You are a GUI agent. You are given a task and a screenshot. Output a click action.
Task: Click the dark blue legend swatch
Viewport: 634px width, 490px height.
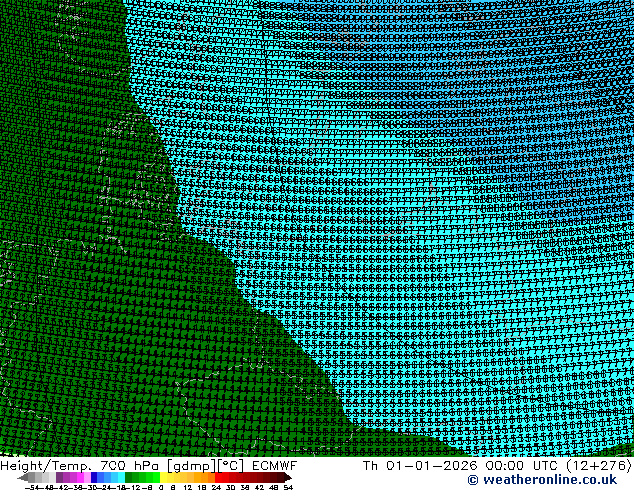[94, 477]
